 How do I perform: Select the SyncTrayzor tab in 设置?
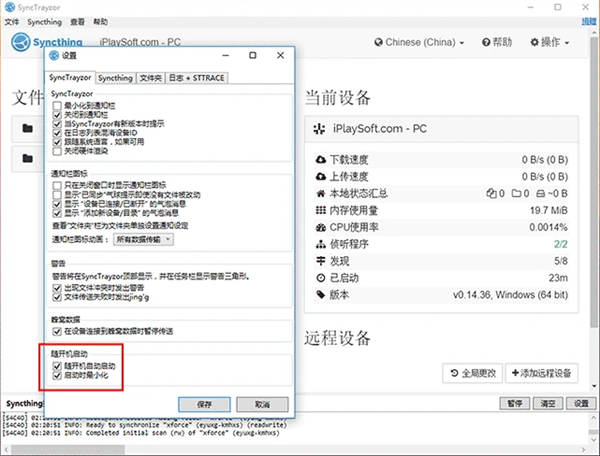click(70, 78)
